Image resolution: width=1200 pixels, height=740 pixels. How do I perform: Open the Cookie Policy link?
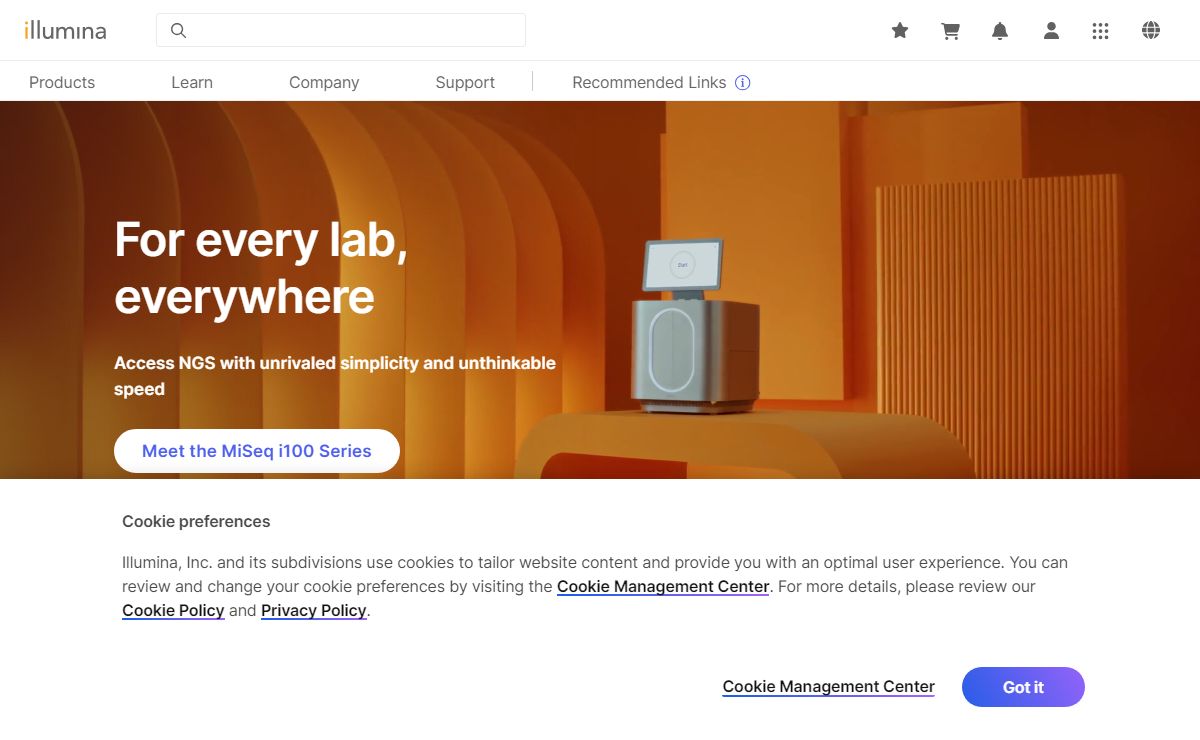coord(173,611)
